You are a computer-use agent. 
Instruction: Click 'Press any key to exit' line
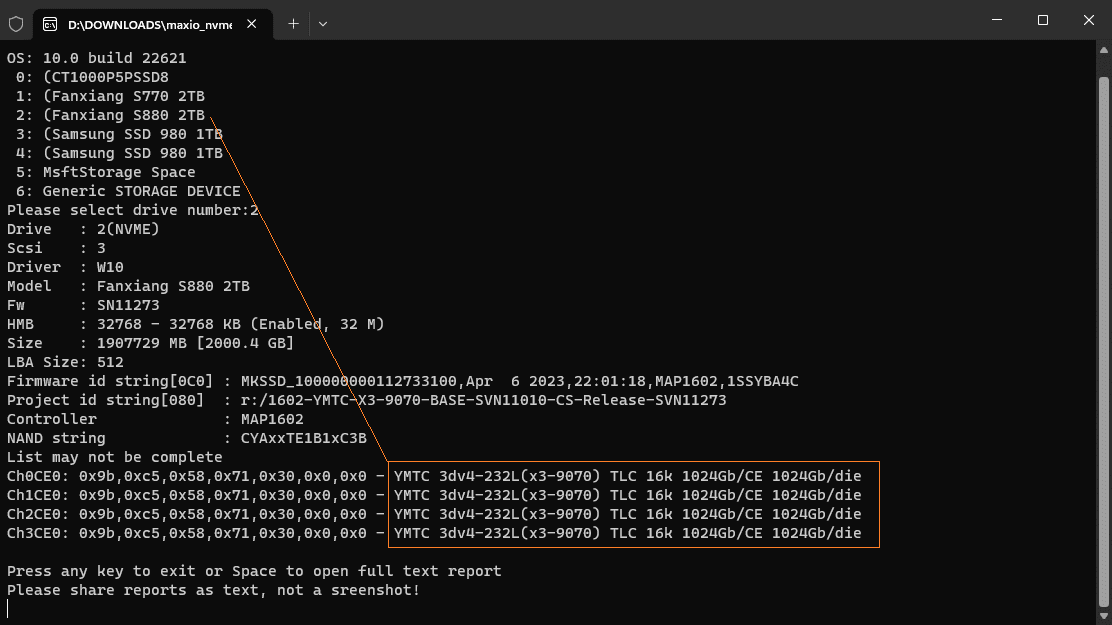(x=254, y=572)
